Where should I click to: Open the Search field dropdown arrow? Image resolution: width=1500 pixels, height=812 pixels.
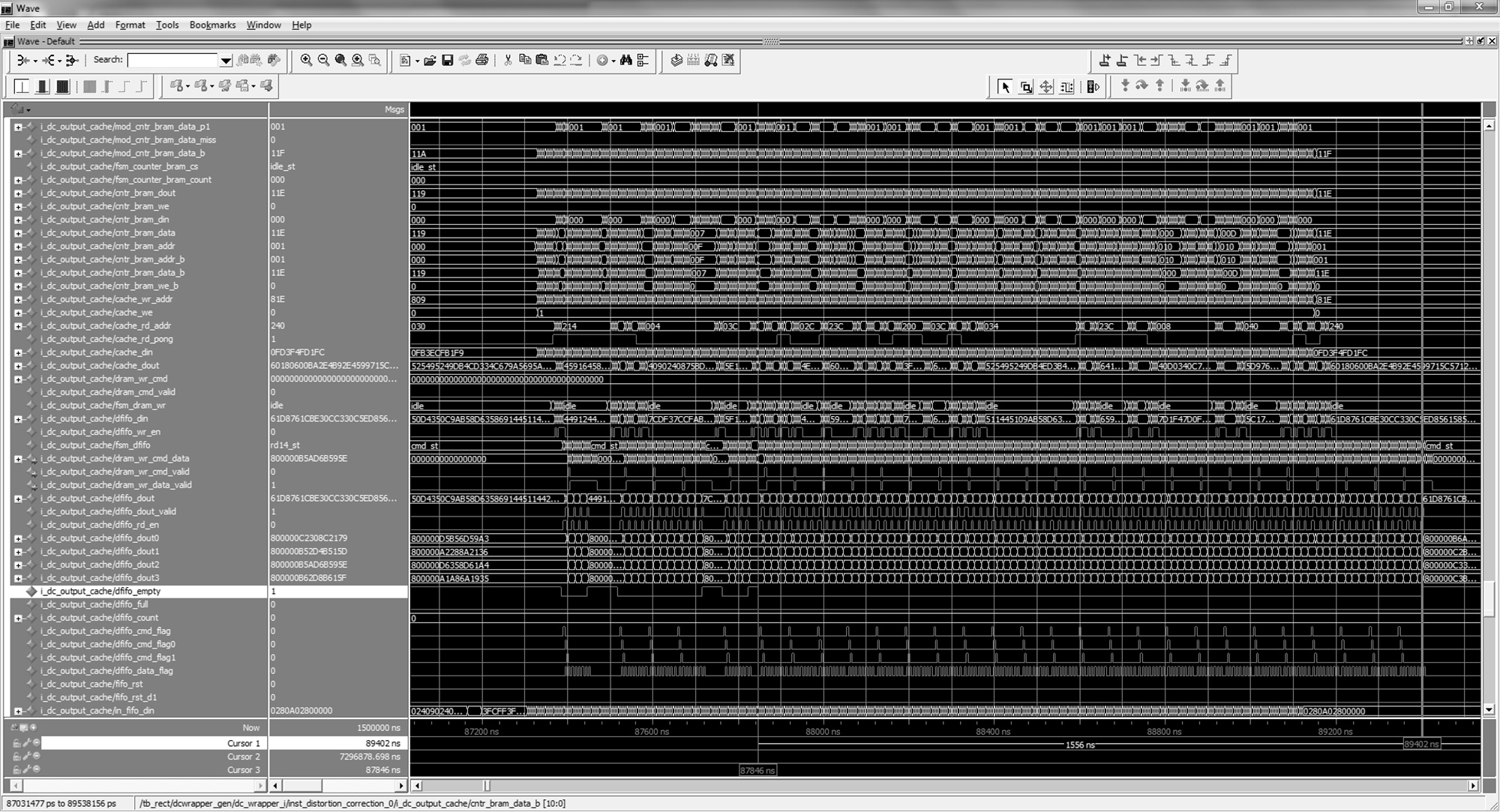pyautogui.click(x=225, y=61)
